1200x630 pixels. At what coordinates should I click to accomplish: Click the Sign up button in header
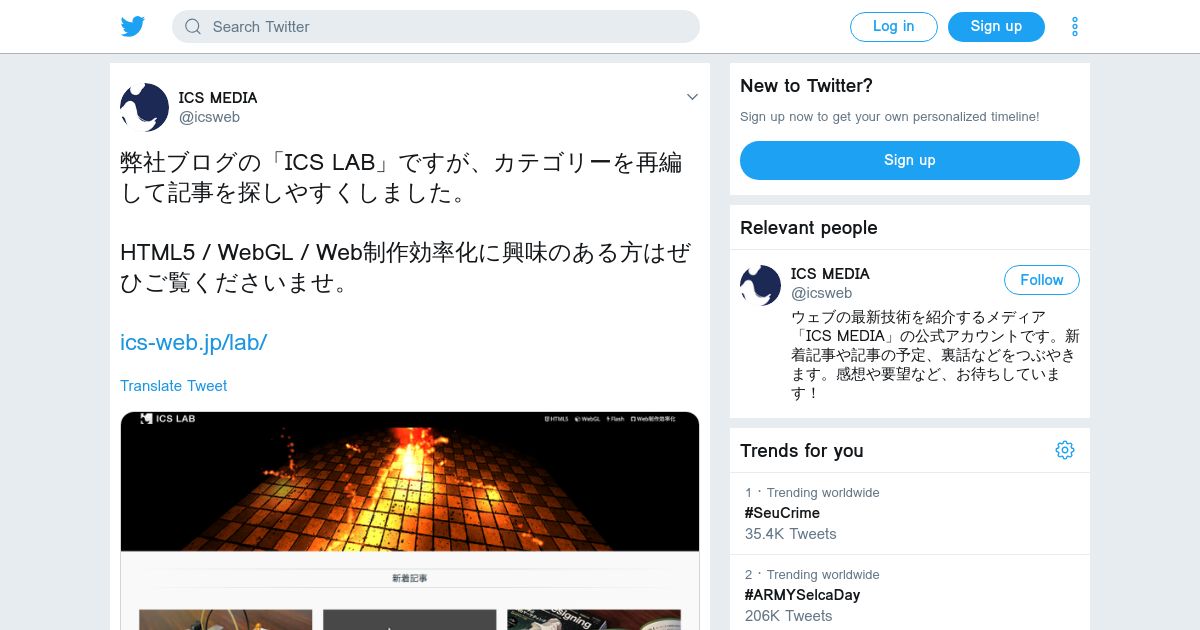996,27
